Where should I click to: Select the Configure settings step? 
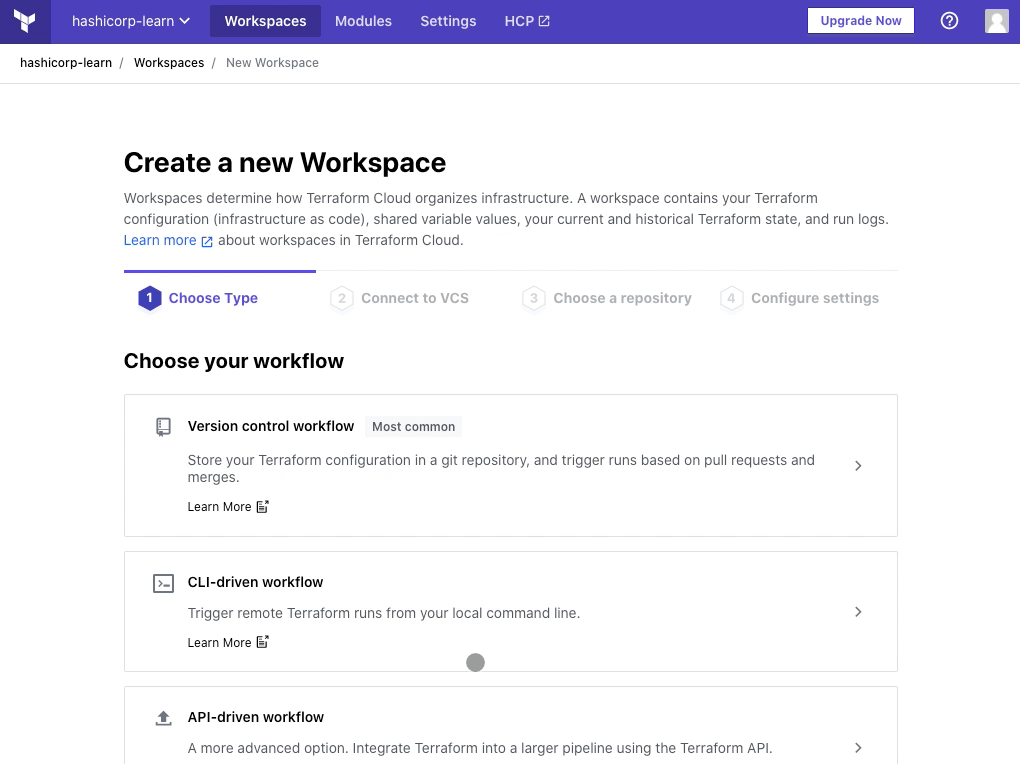click(799, 298)
